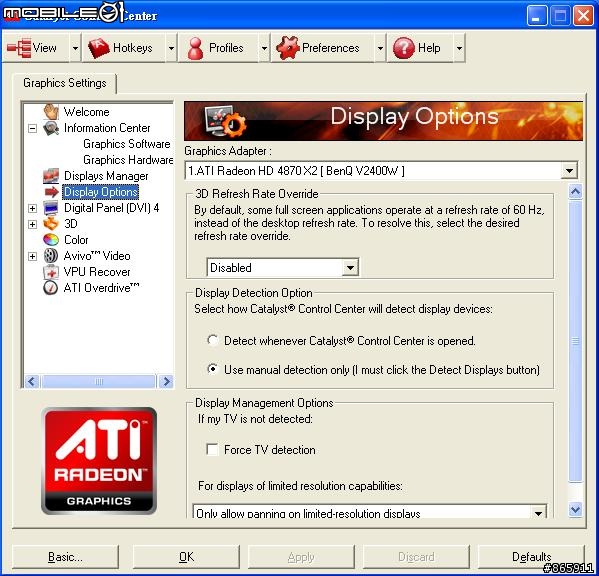Click the ATI Radeon Graphics logo

[x=99, y=461]
